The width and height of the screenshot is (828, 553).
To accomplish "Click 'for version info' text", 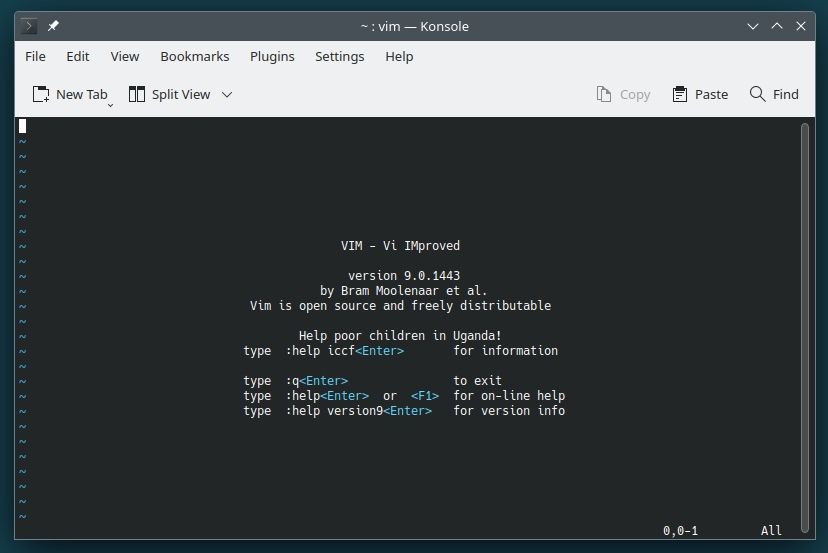I will tap(509, 411).
